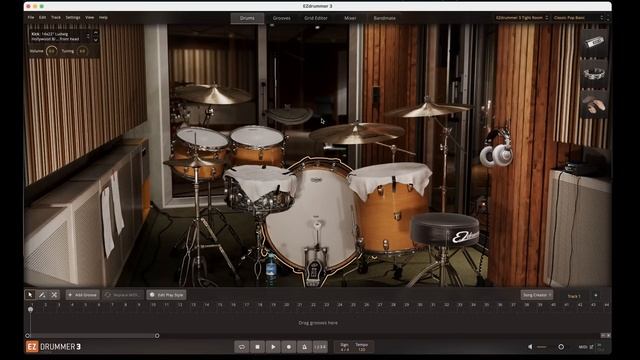
Task: Switch to the Mixer tab
Action: (x=350, y=18)
